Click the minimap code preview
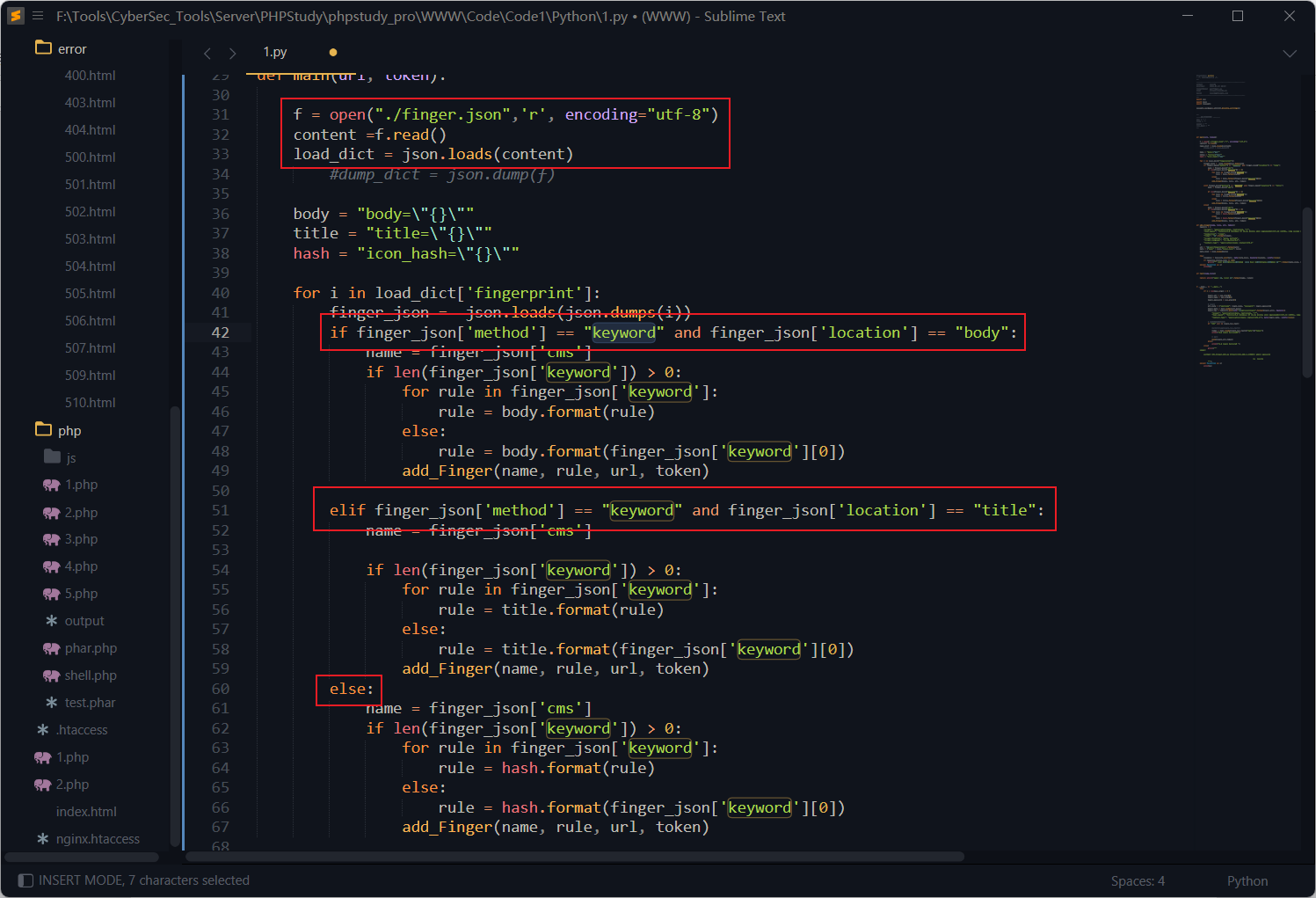 [1247, 220]
